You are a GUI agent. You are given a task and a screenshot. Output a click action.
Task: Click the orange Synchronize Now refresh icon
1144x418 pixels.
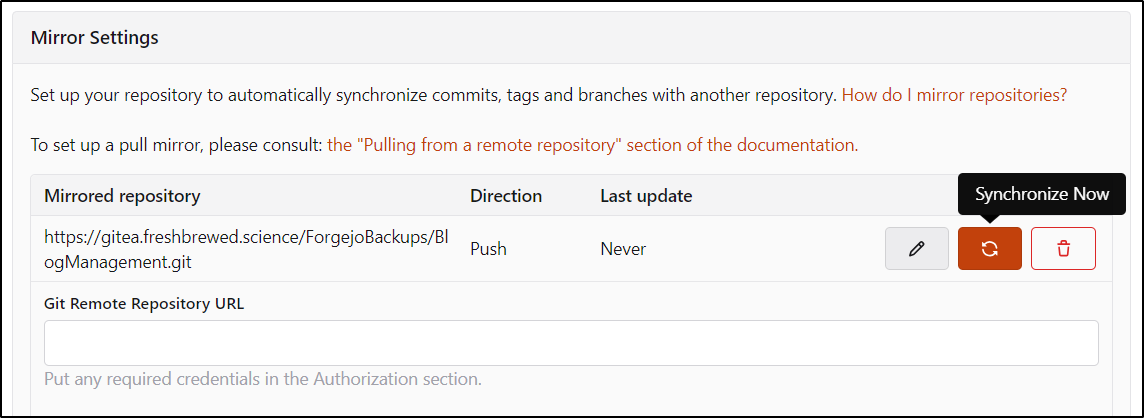pyautogui.click(x=989, y=249)
